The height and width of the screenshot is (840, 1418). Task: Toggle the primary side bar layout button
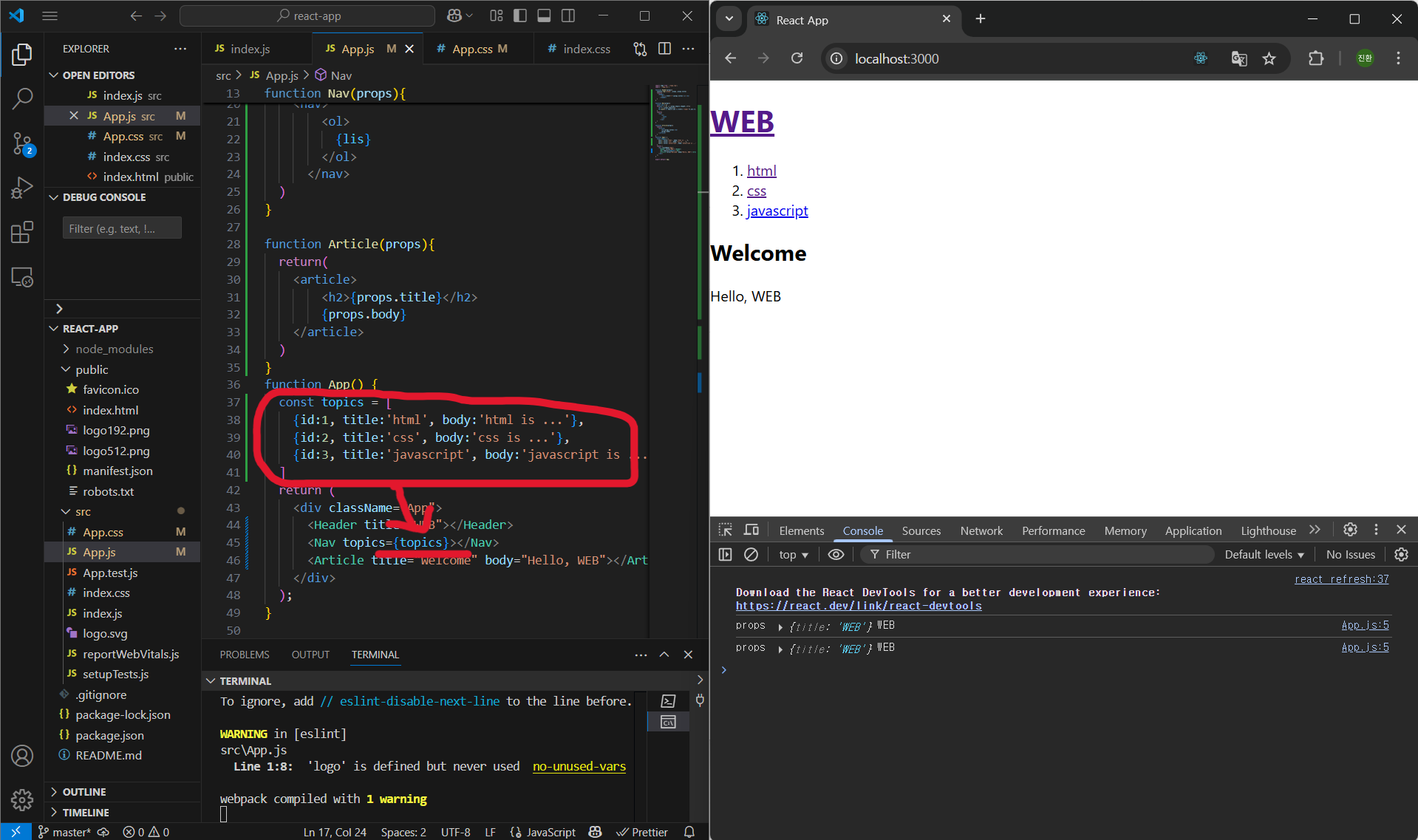[x=520, y=16]
